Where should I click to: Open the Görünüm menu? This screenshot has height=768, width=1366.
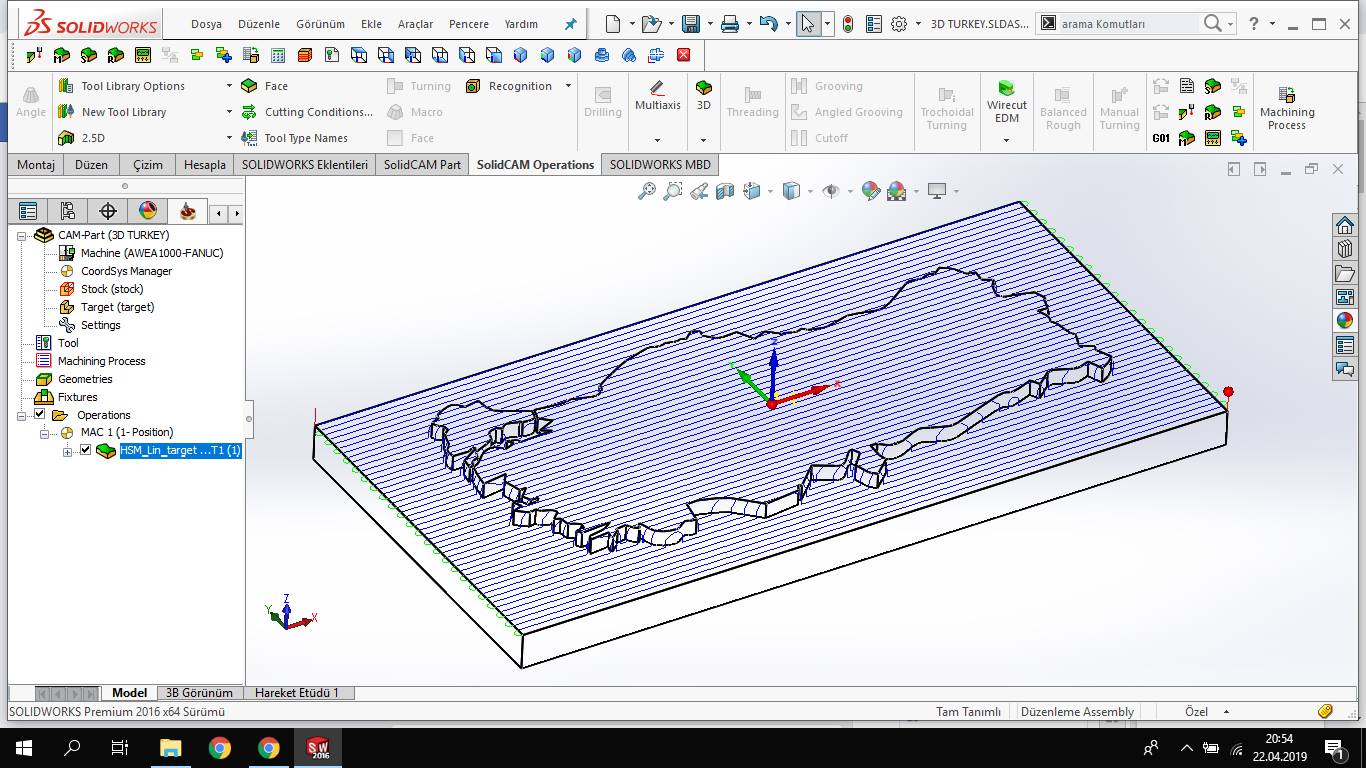(x=321, y=24)
